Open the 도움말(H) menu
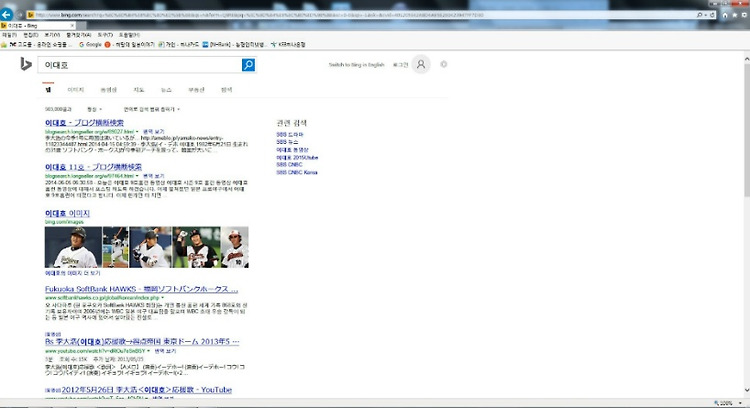This screenshot has height=408, width=750. [129, 35]
